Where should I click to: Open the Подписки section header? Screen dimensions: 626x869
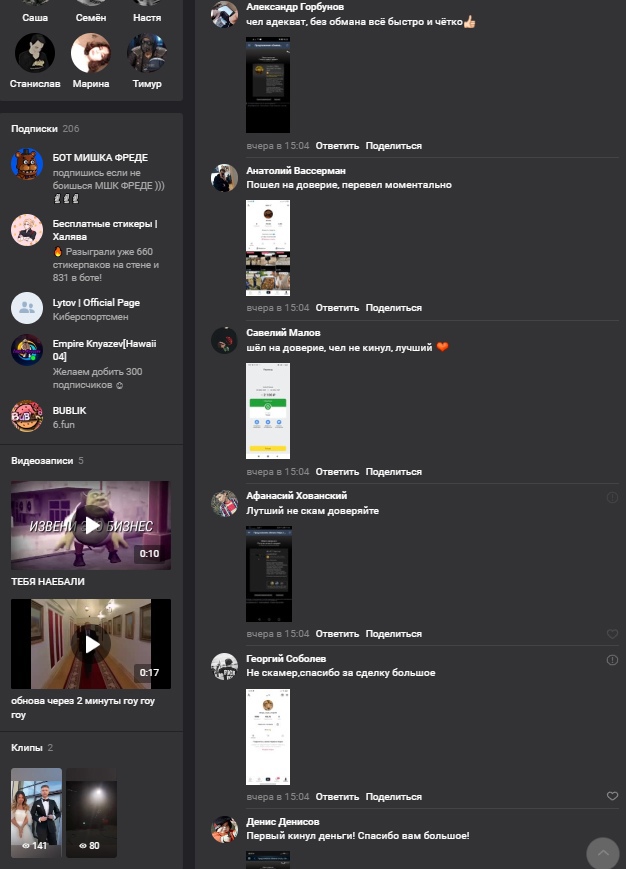[34, 129]
